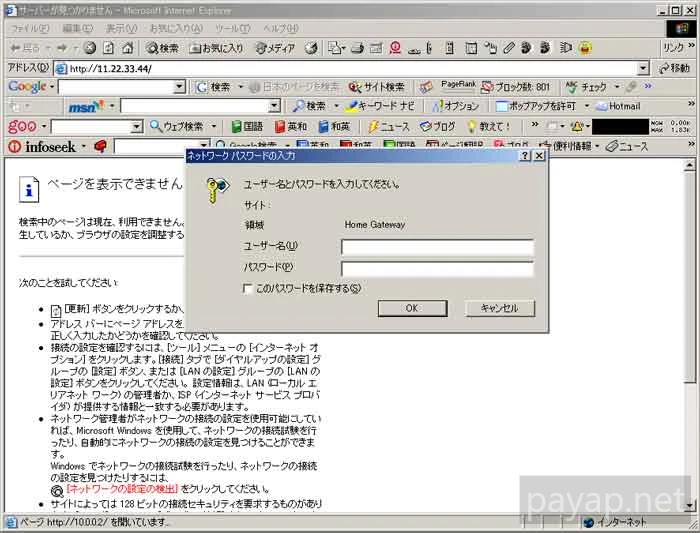Click the リンク links bar label
Viewport: 700px width, 533px height.
click(x=673, y=48)
